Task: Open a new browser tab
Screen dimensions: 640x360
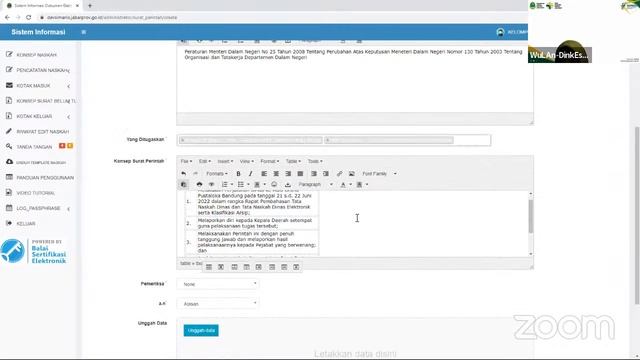Action: tap(90, 6)
